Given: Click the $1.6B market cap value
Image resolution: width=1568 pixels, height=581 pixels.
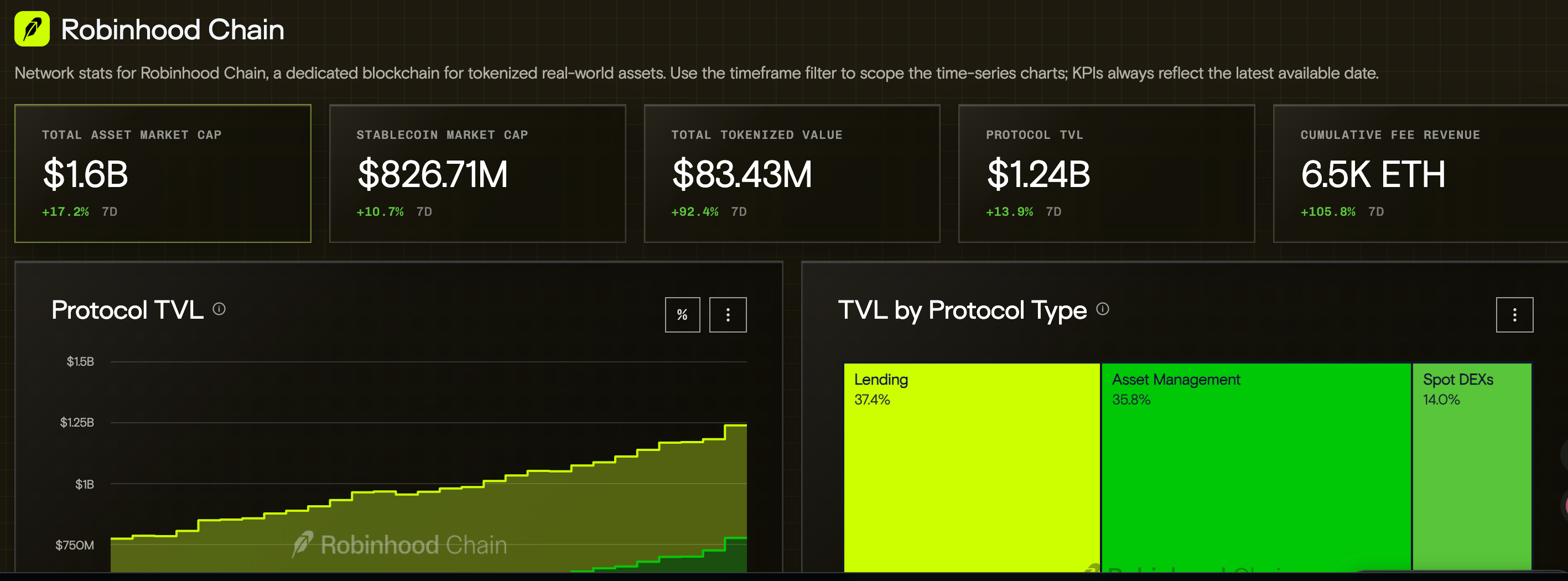Looking at the screenshot, I should coord(85,174).
